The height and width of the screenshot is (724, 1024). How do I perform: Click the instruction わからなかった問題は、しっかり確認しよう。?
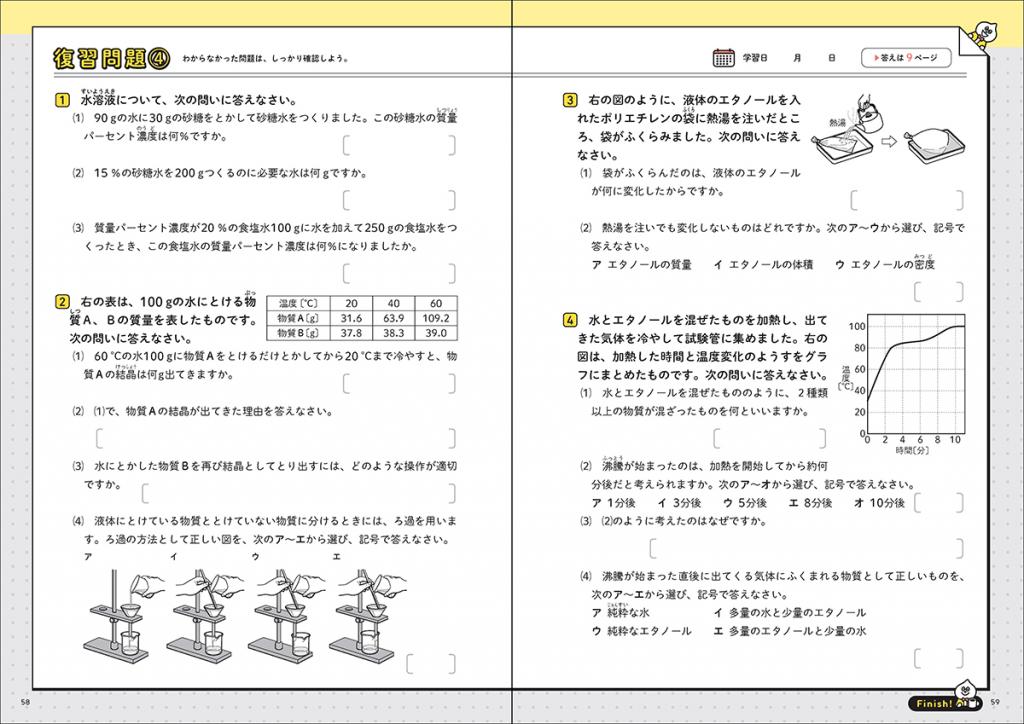click(265, 58)
